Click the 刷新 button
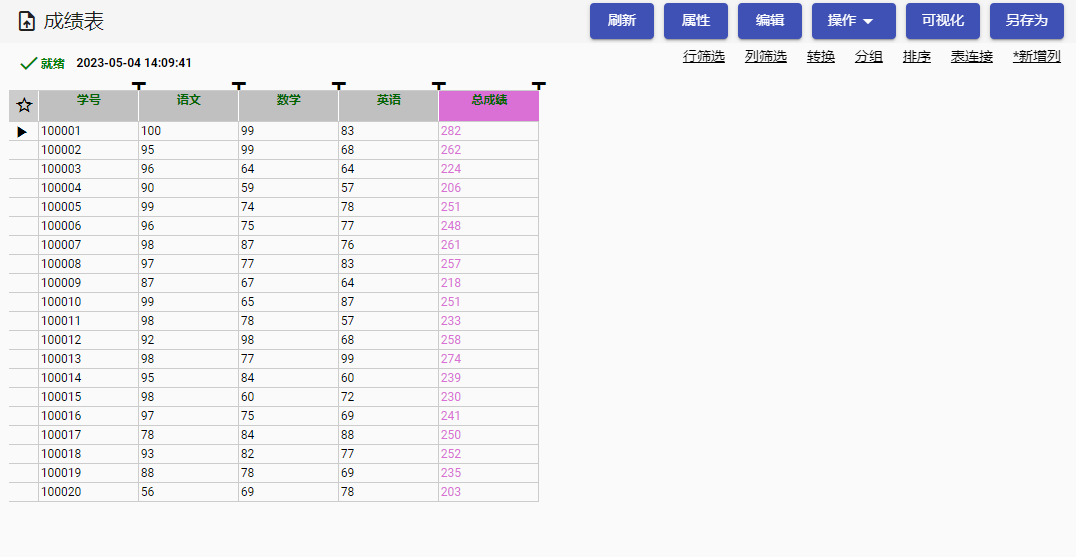 point(621,21)
